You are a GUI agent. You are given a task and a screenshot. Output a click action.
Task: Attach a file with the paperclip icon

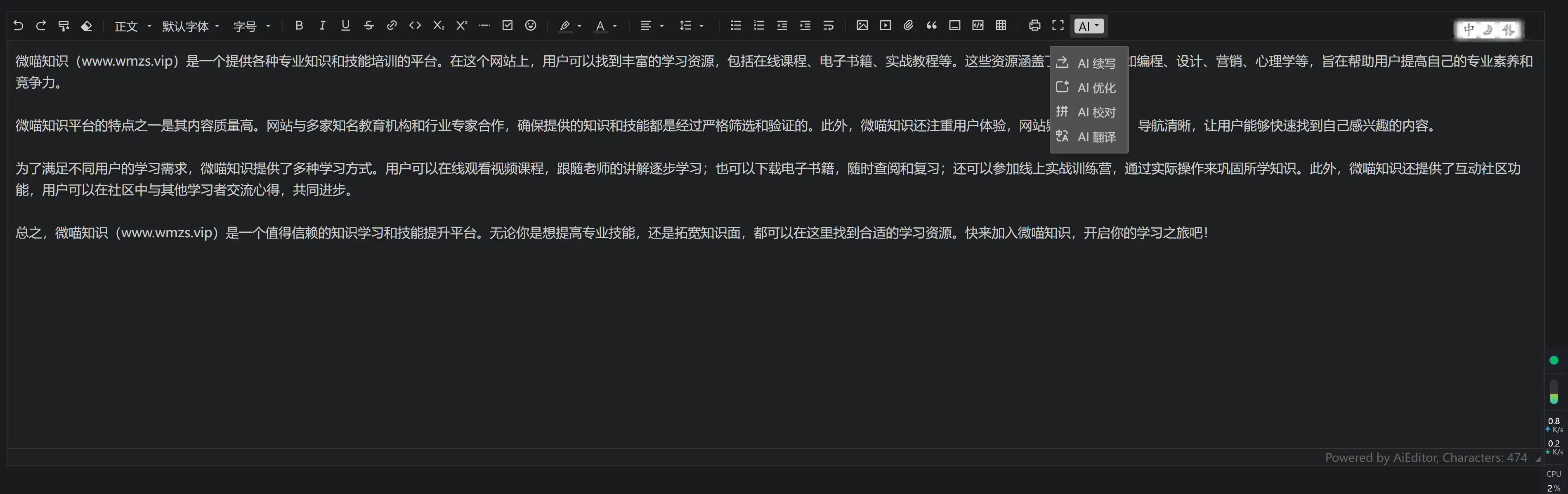tap(908, 26)
